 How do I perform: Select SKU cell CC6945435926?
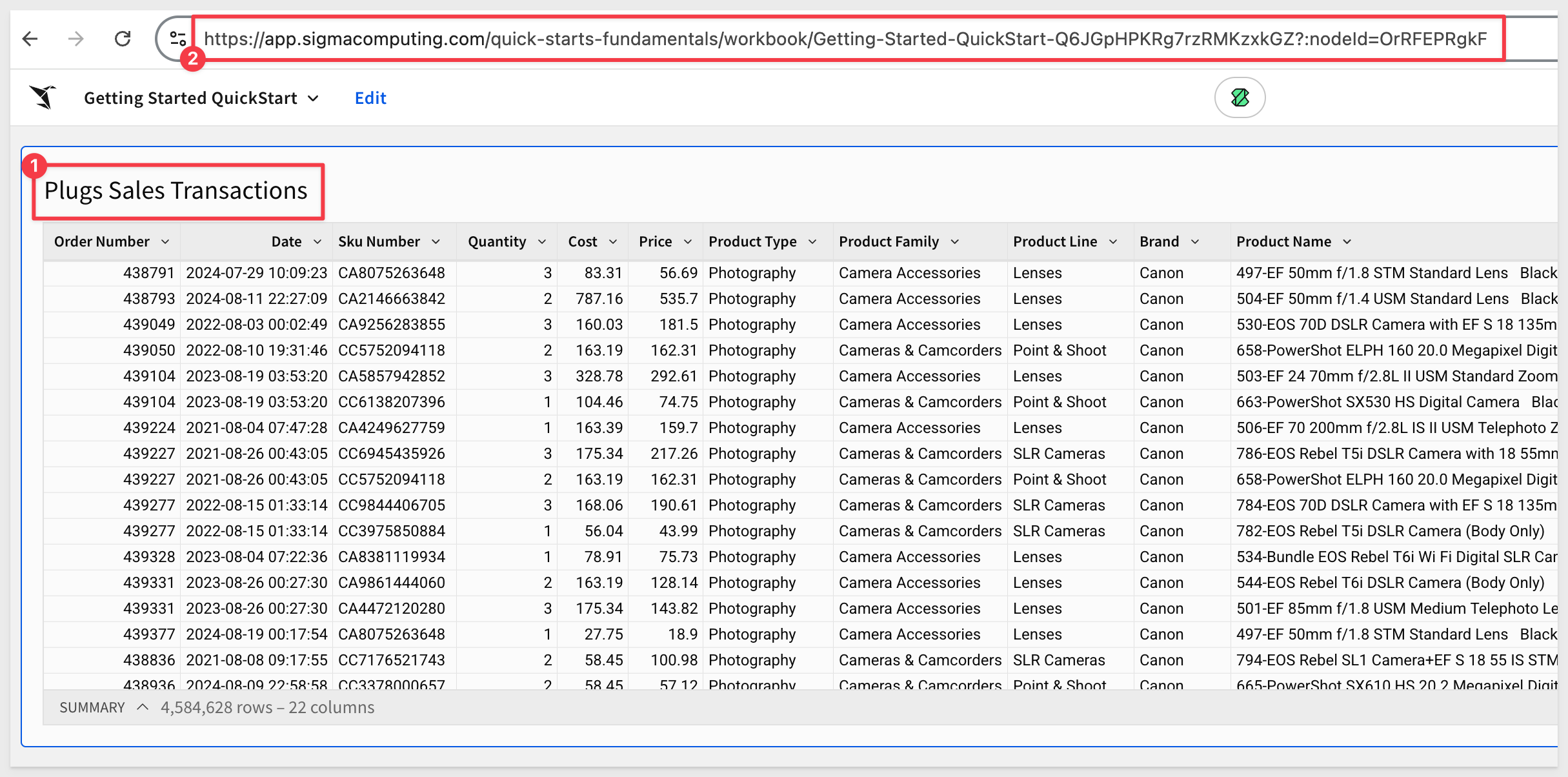(x=392, y=454)
